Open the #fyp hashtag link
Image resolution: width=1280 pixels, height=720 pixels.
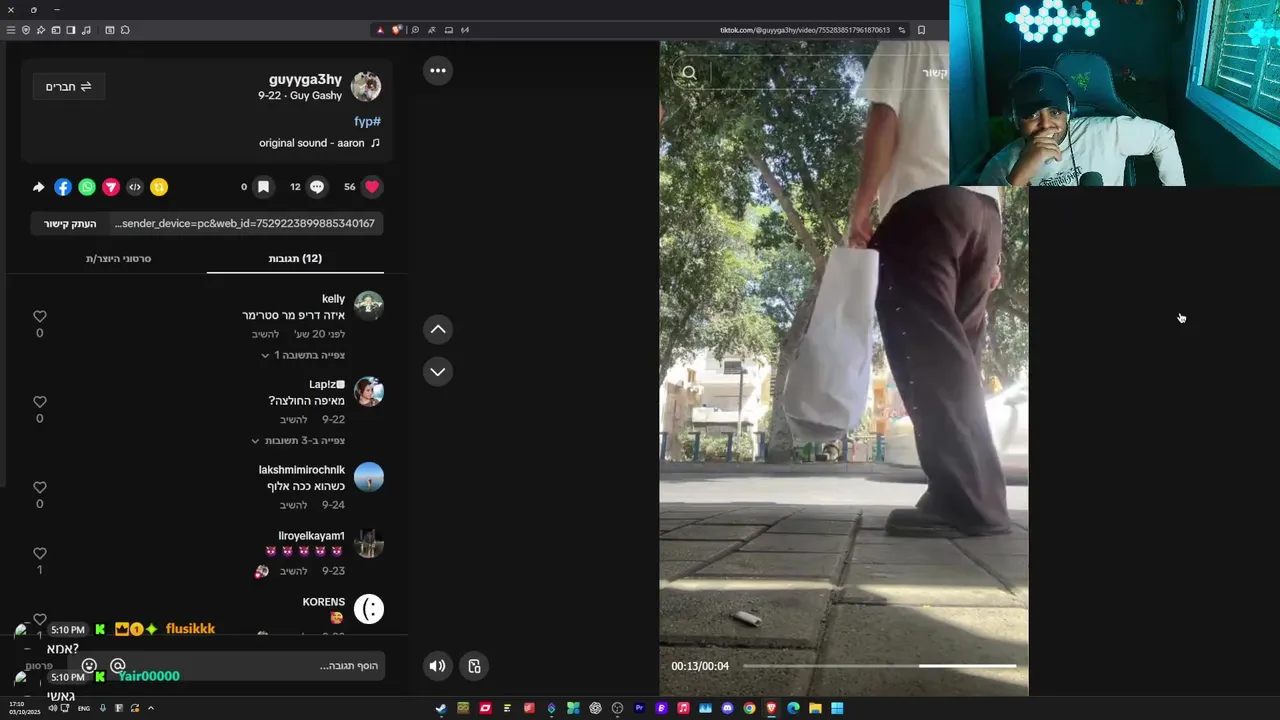[367, 121]
